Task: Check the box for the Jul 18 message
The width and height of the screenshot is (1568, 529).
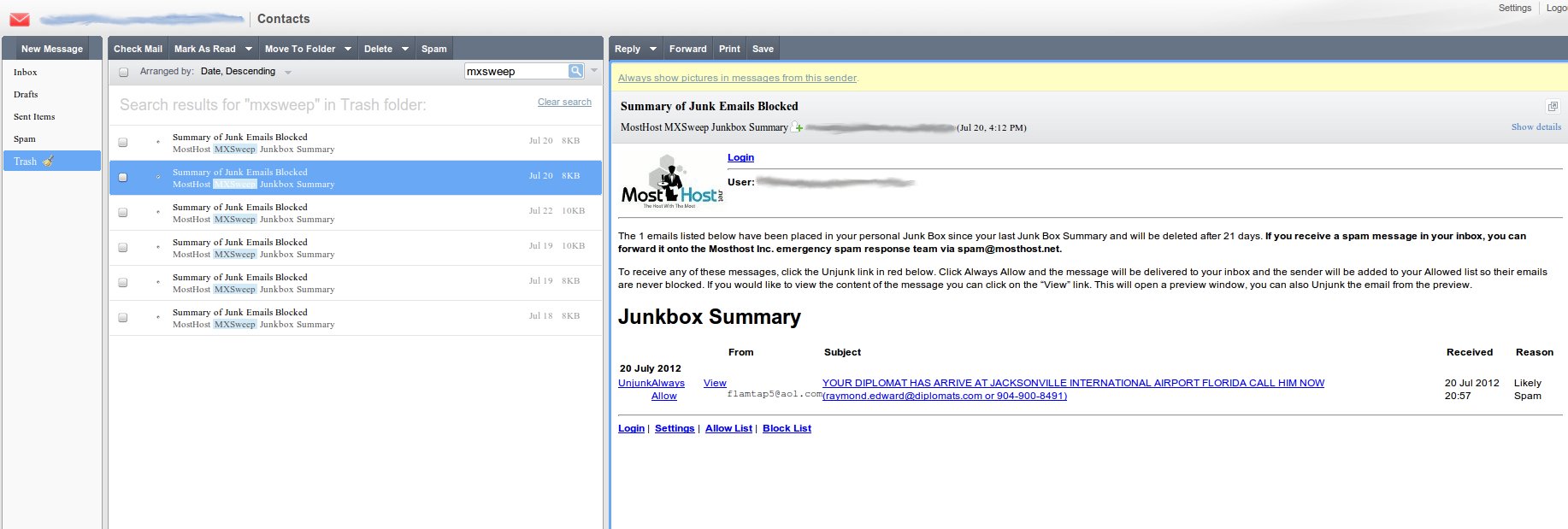Action: pyautogui.click(x=123, y=318)
